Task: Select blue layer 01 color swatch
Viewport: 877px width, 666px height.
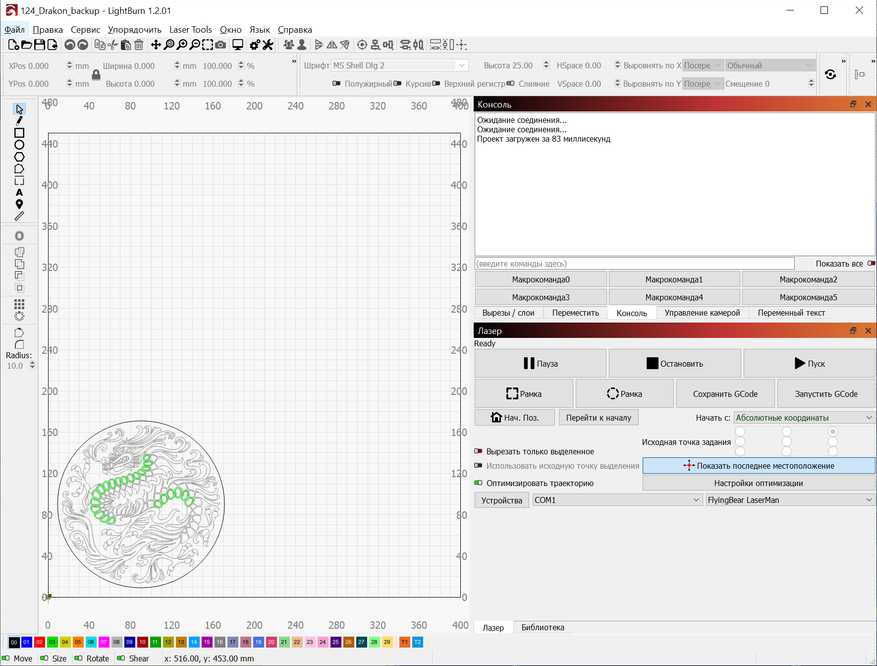Action: point(26,642)
